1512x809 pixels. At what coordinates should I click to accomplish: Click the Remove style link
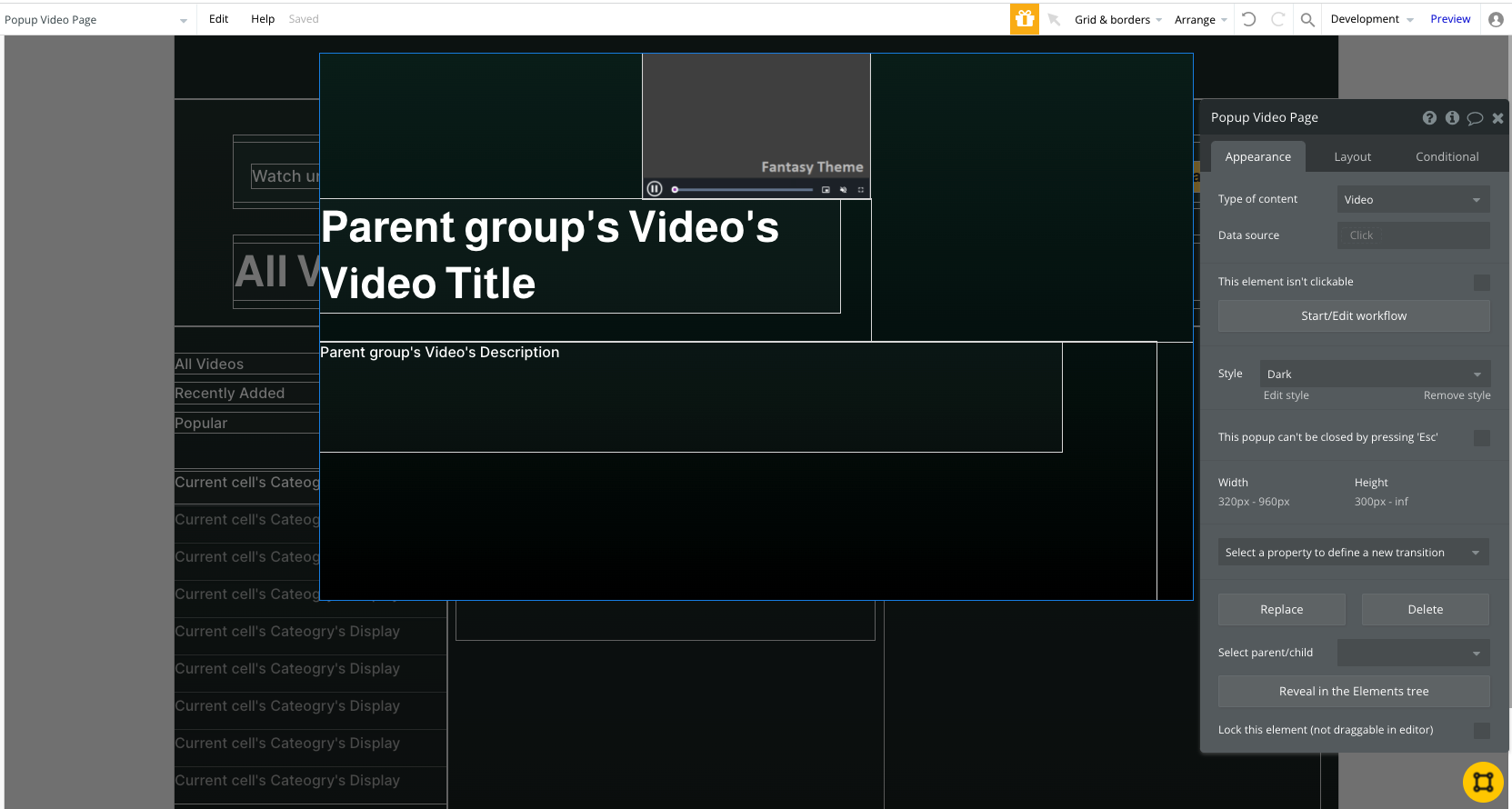pyautogui.click(x=1457, y=395)
